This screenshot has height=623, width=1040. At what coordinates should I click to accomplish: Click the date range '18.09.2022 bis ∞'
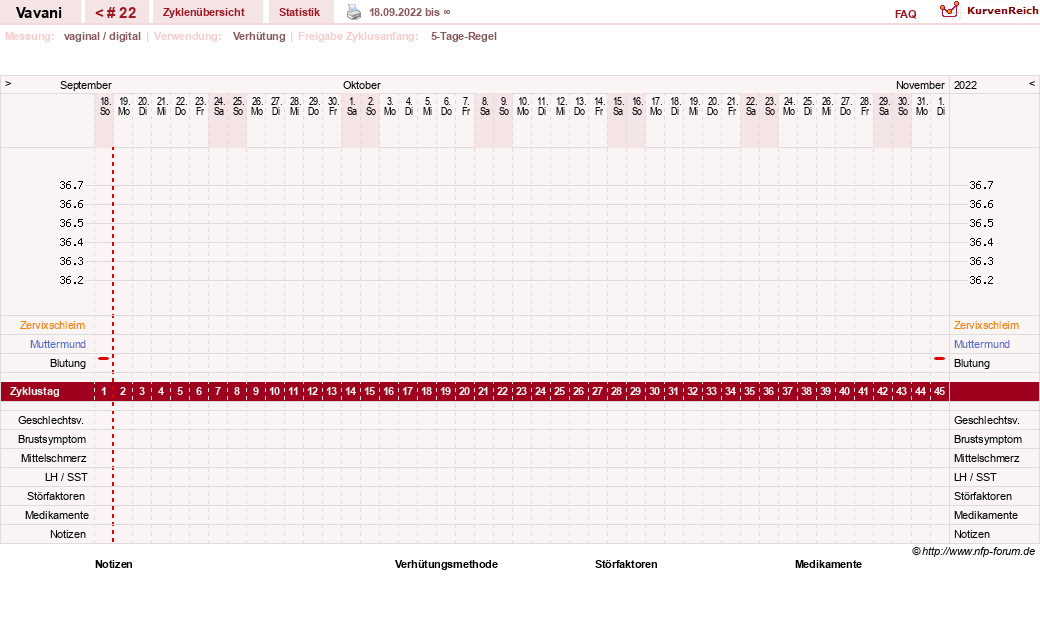click(410, 12)
